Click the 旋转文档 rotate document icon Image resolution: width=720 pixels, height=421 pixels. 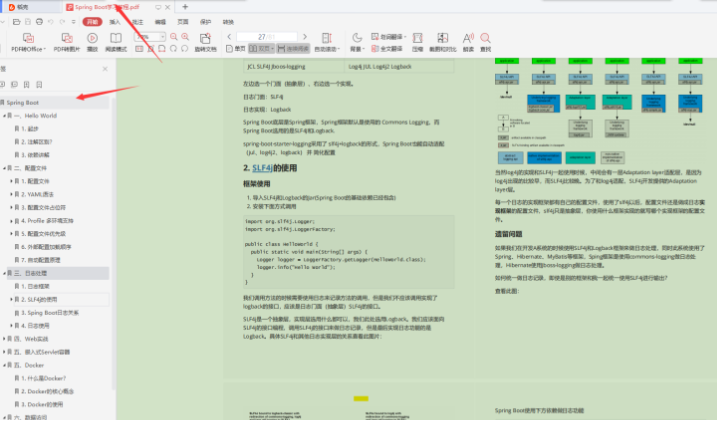click(x=205, y=39)
